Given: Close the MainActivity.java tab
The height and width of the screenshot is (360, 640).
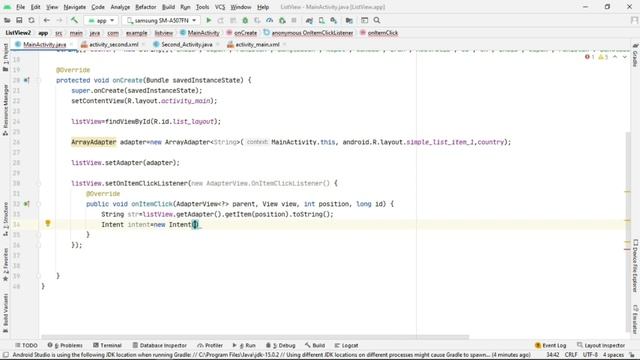Looking at the screenshot, I should click(x=71, y=44).
